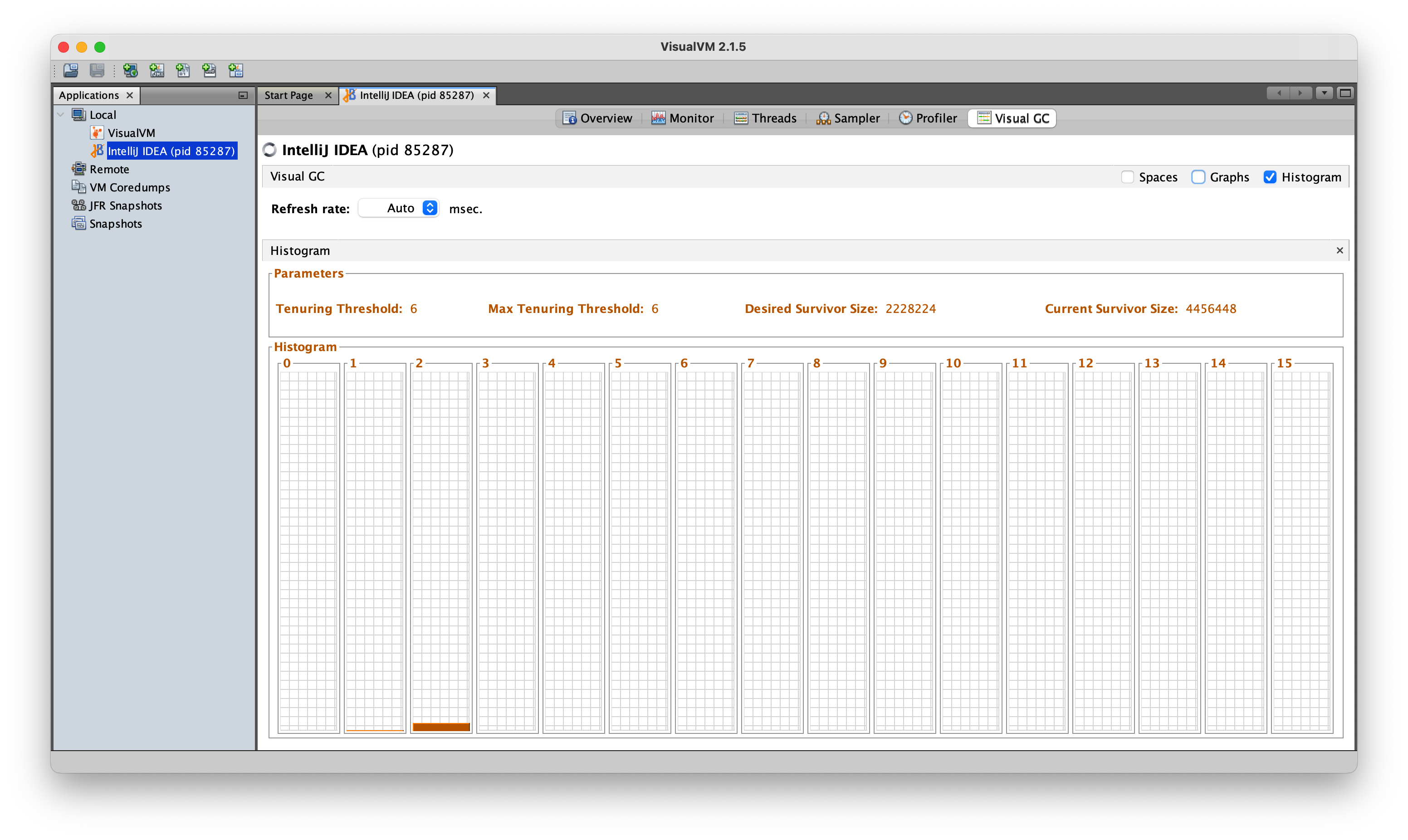This screenshot has width=1408, height=840.
Task: Select the JFR Snapshots tree node
Action: [x=126, y=205]
